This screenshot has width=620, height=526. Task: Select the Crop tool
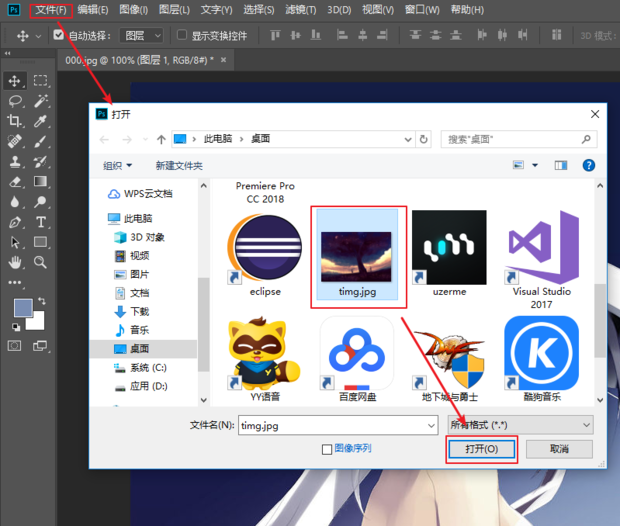tap(15, 121)
